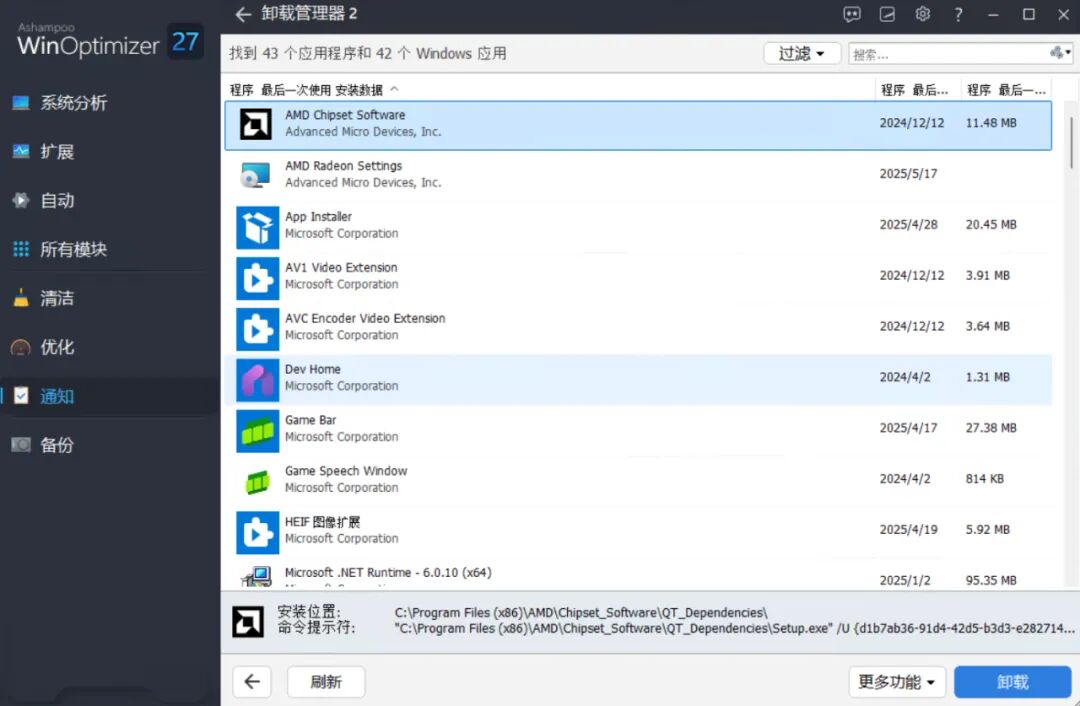Click the 自动 sidebar icon
Viewport: 1080px width, 706px height.
click(21, 200)
